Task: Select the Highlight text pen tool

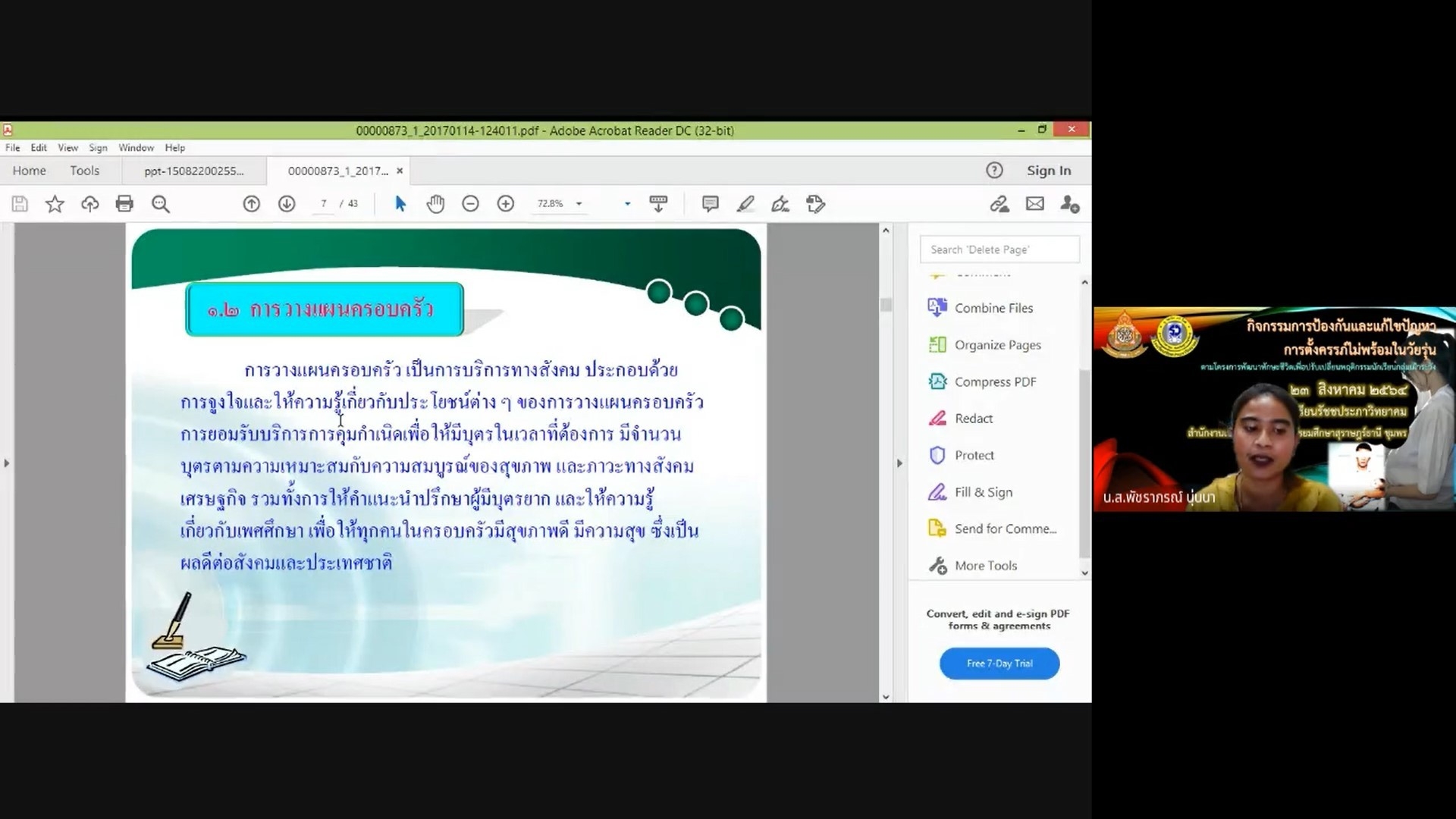Action: [x=745, y=204]
